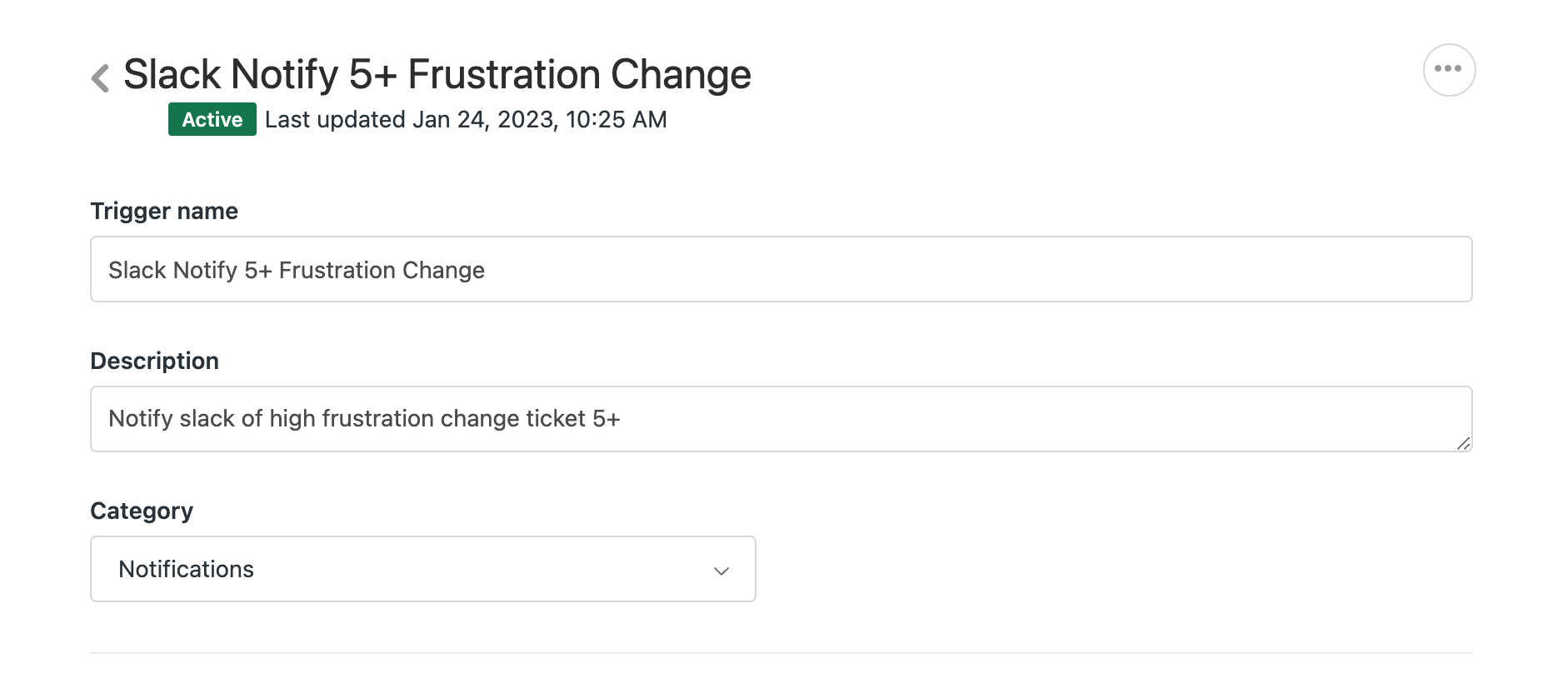Click the word ticket in the description box
The height and width of the screenshot is (688, 1568).
tap(556, 419)
